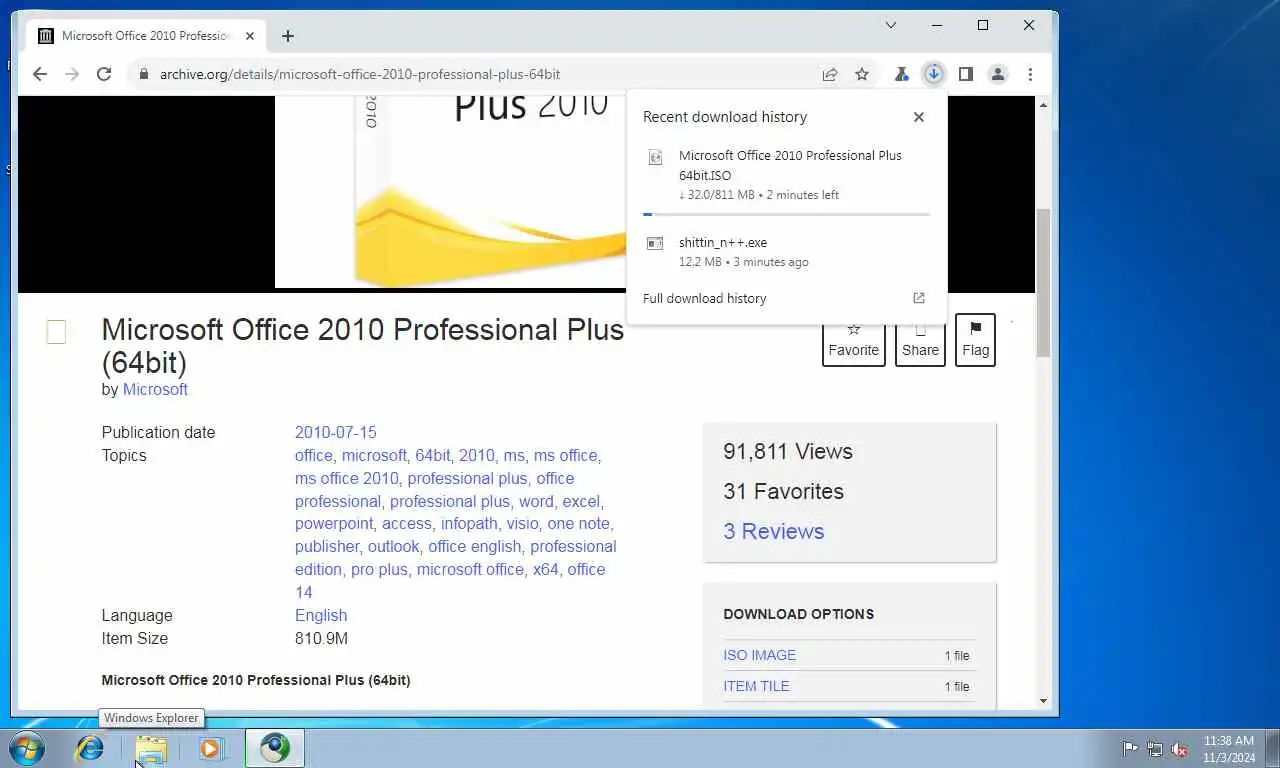Open the side panel icon
The image size is (1280, 768).
[966, 74]
